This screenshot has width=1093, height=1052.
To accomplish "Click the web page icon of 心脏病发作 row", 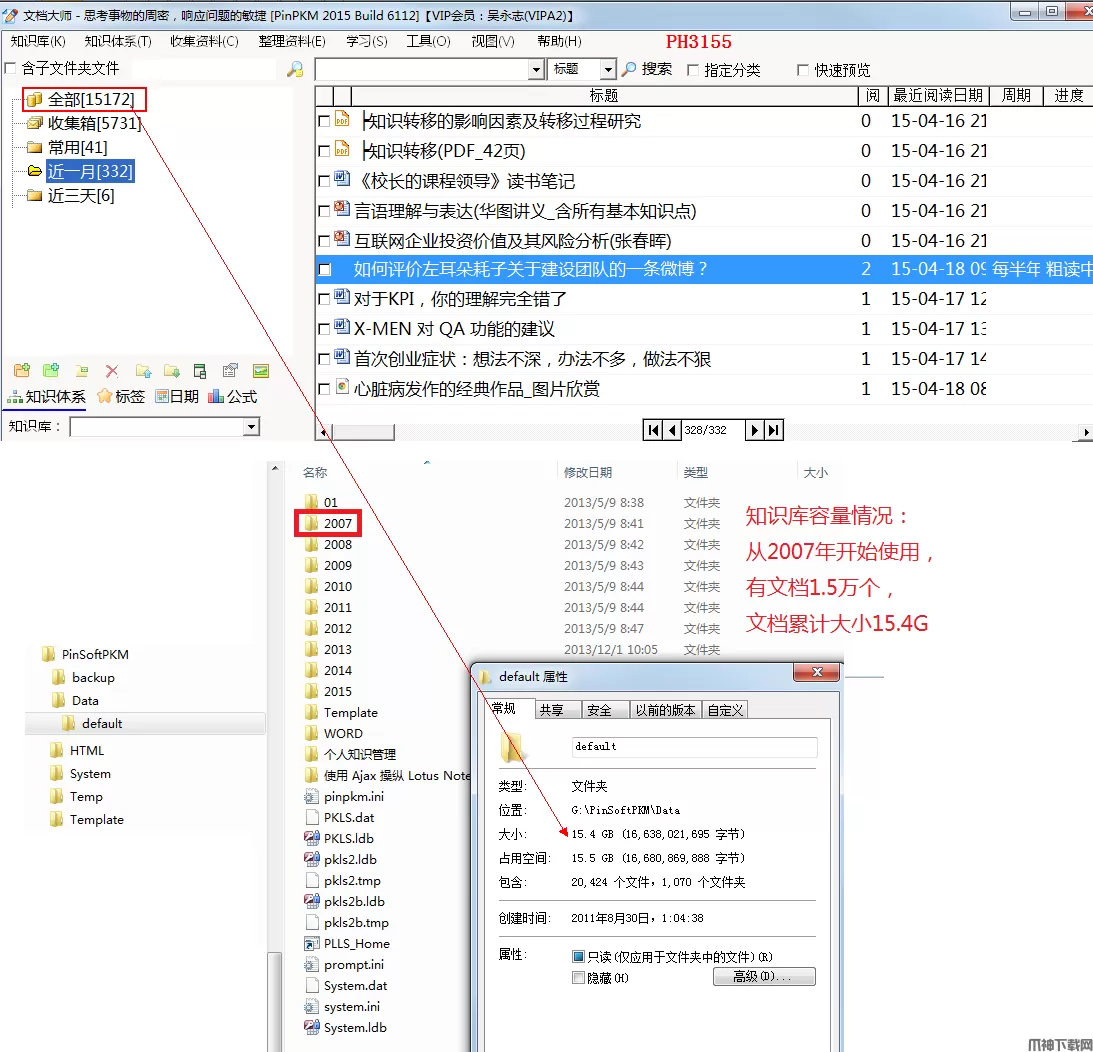I will coord(342,386).
